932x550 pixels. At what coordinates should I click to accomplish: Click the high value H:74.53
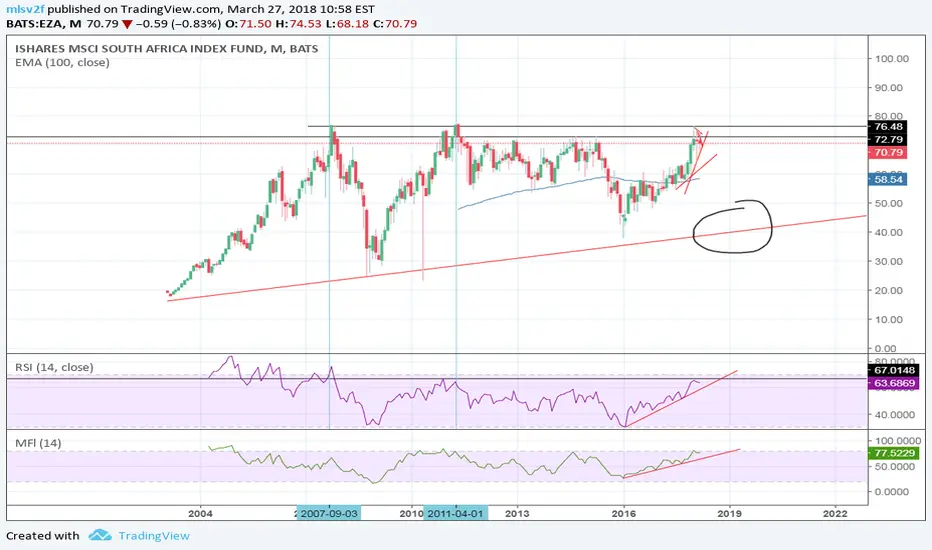click(x=300, y=24)
